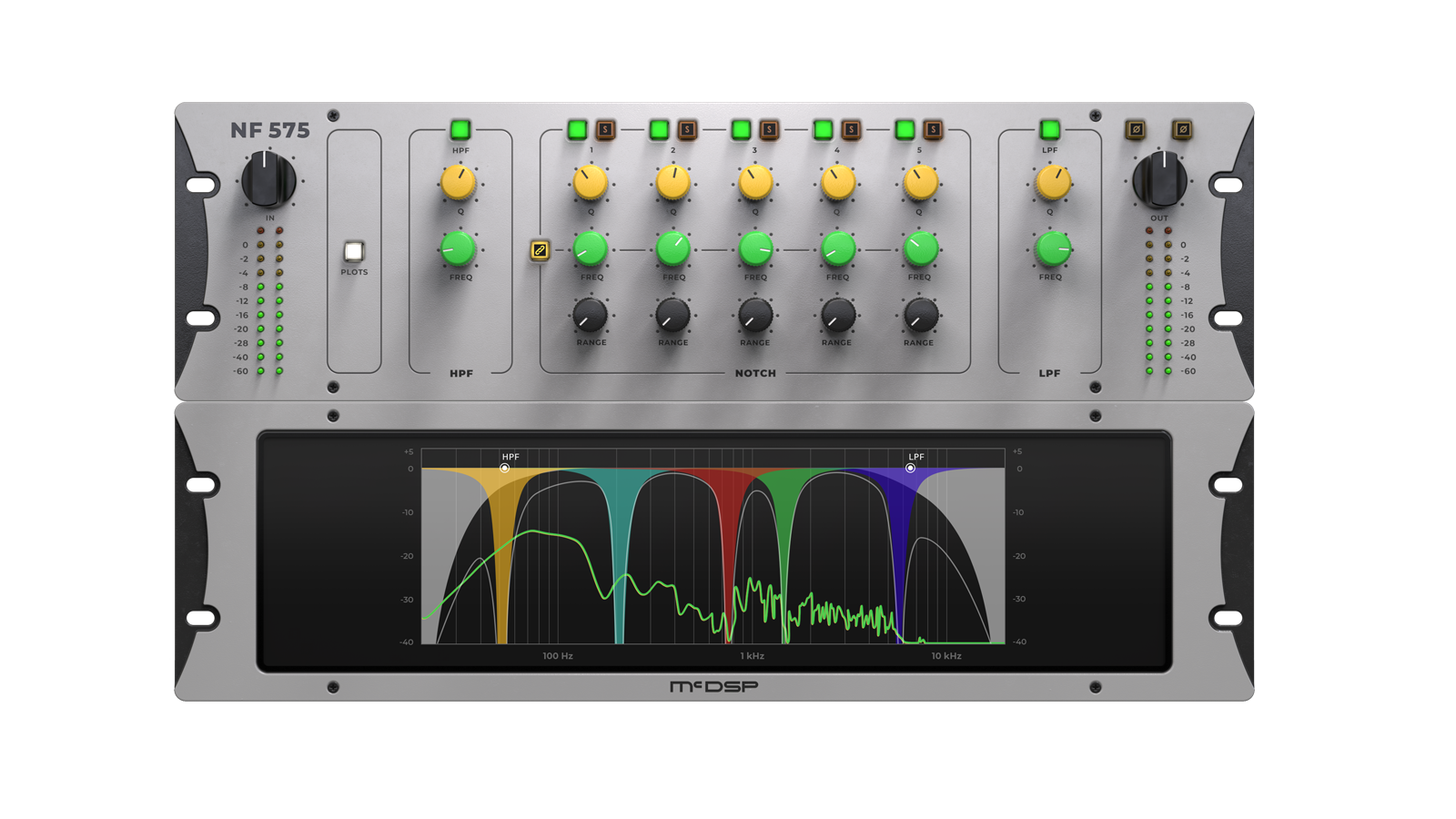Toggle notch band 1 green enable button
Image resolution: width=1456 pixels, height=819 pixels.
577,129
